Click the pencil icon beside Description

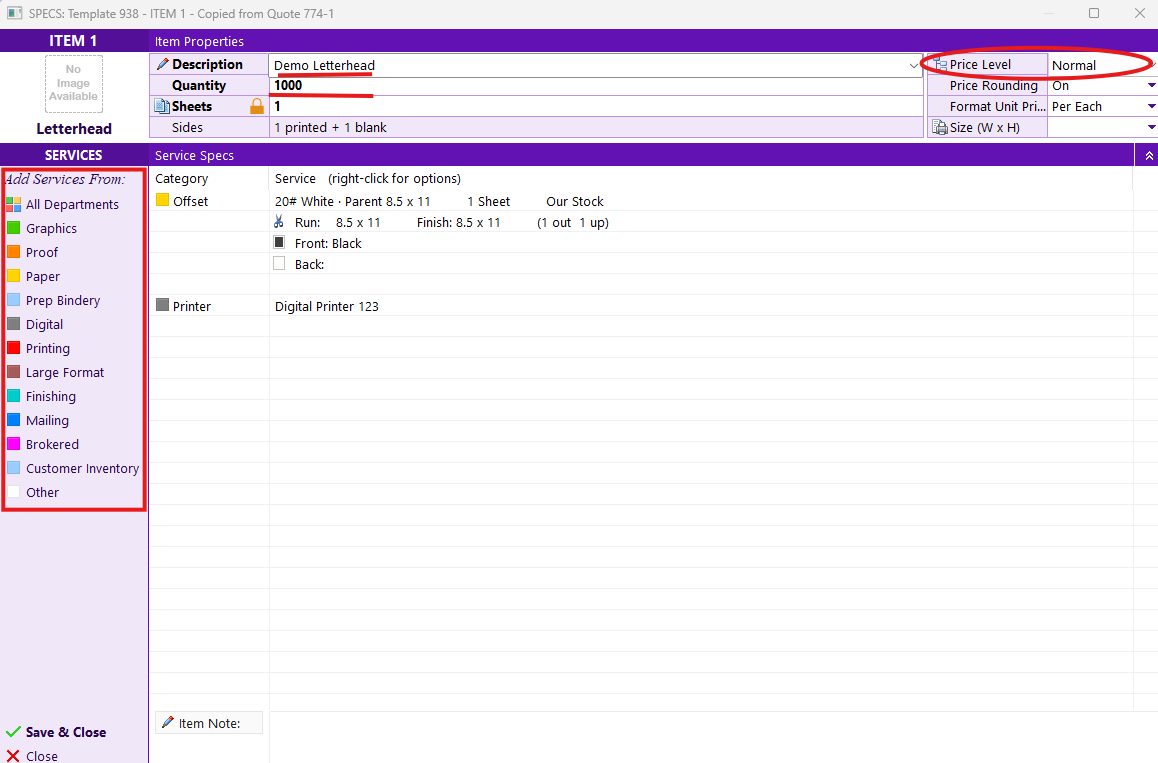pyautogui.click(x=162, y=64)
